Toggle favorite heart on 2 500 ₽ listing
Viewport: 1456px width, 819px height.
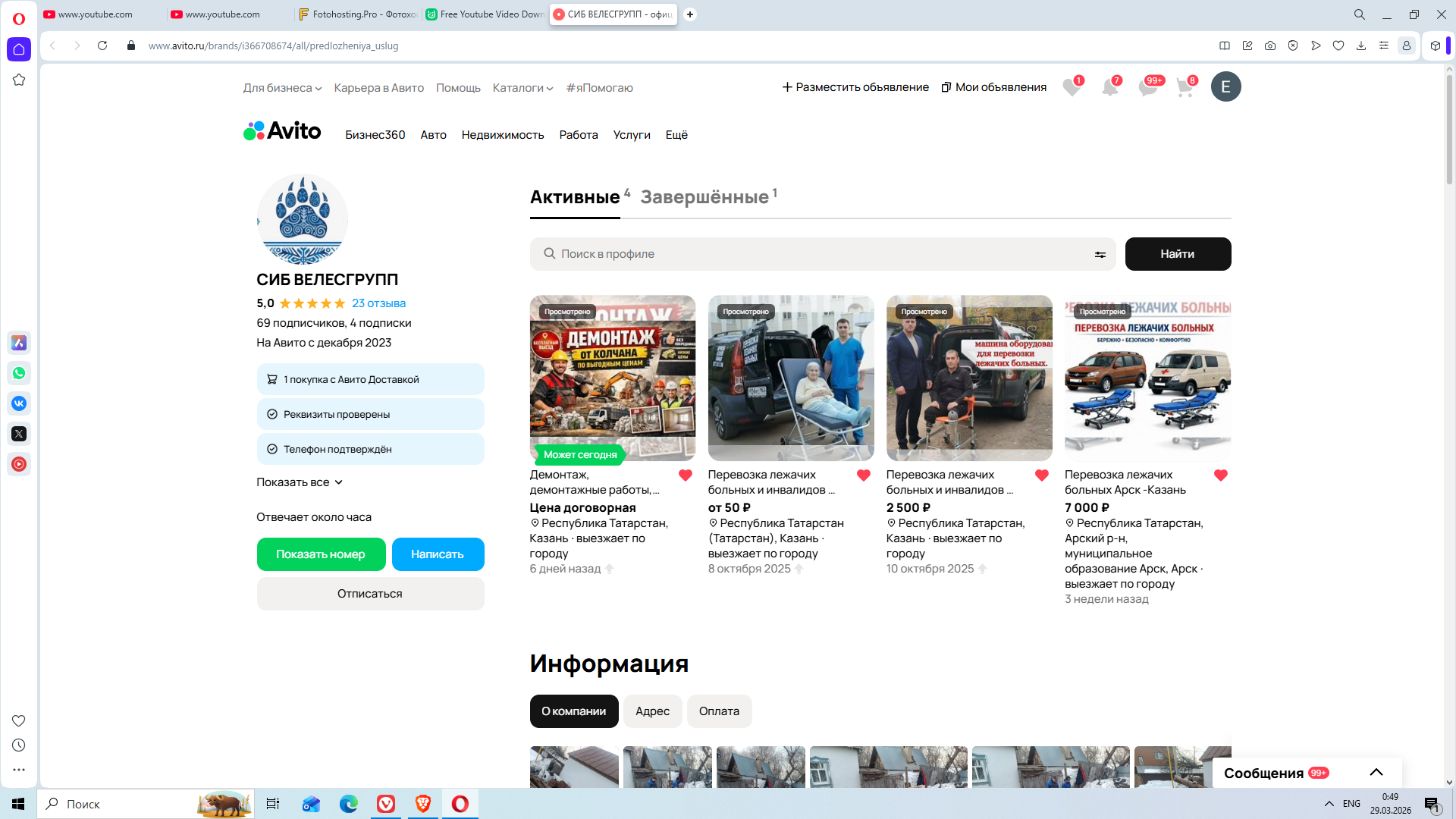coord(1041,475)
